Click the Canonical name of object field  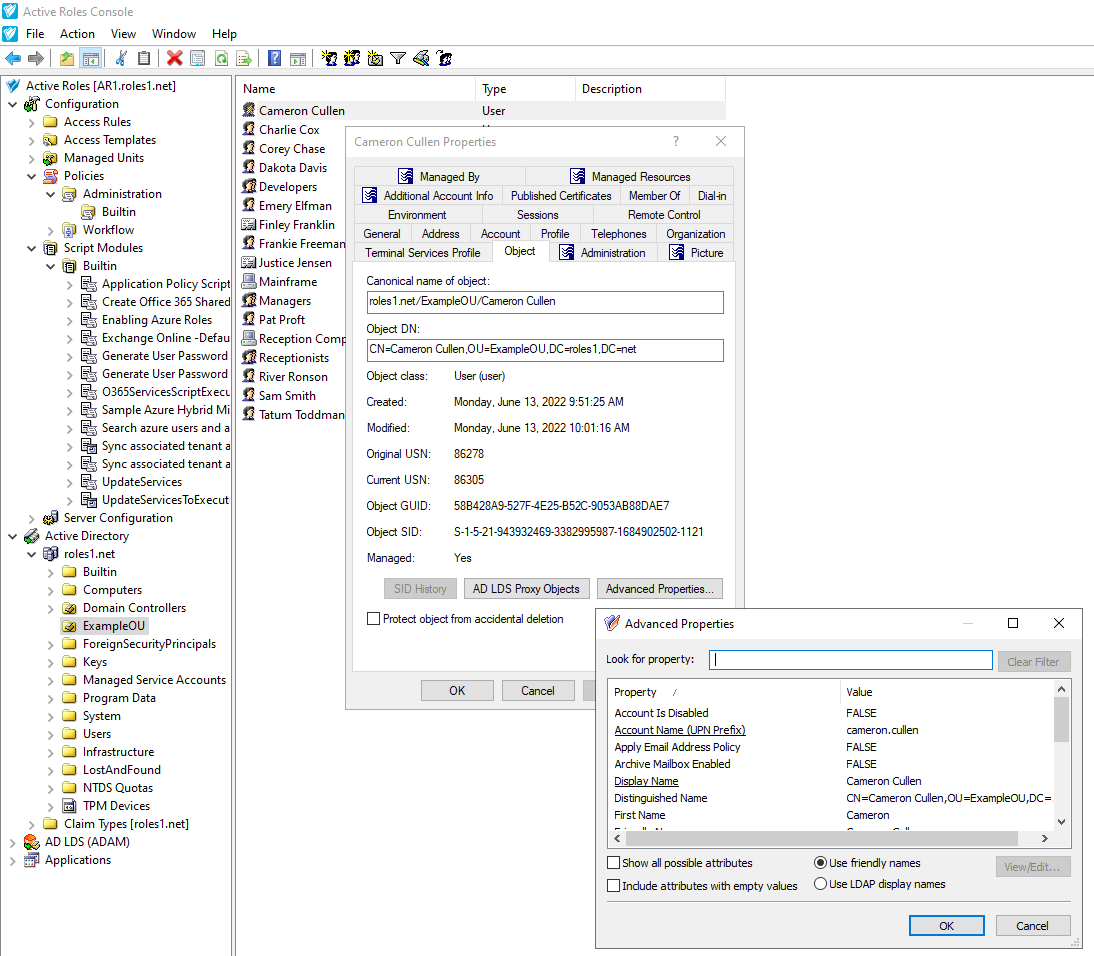coord(545,302)
